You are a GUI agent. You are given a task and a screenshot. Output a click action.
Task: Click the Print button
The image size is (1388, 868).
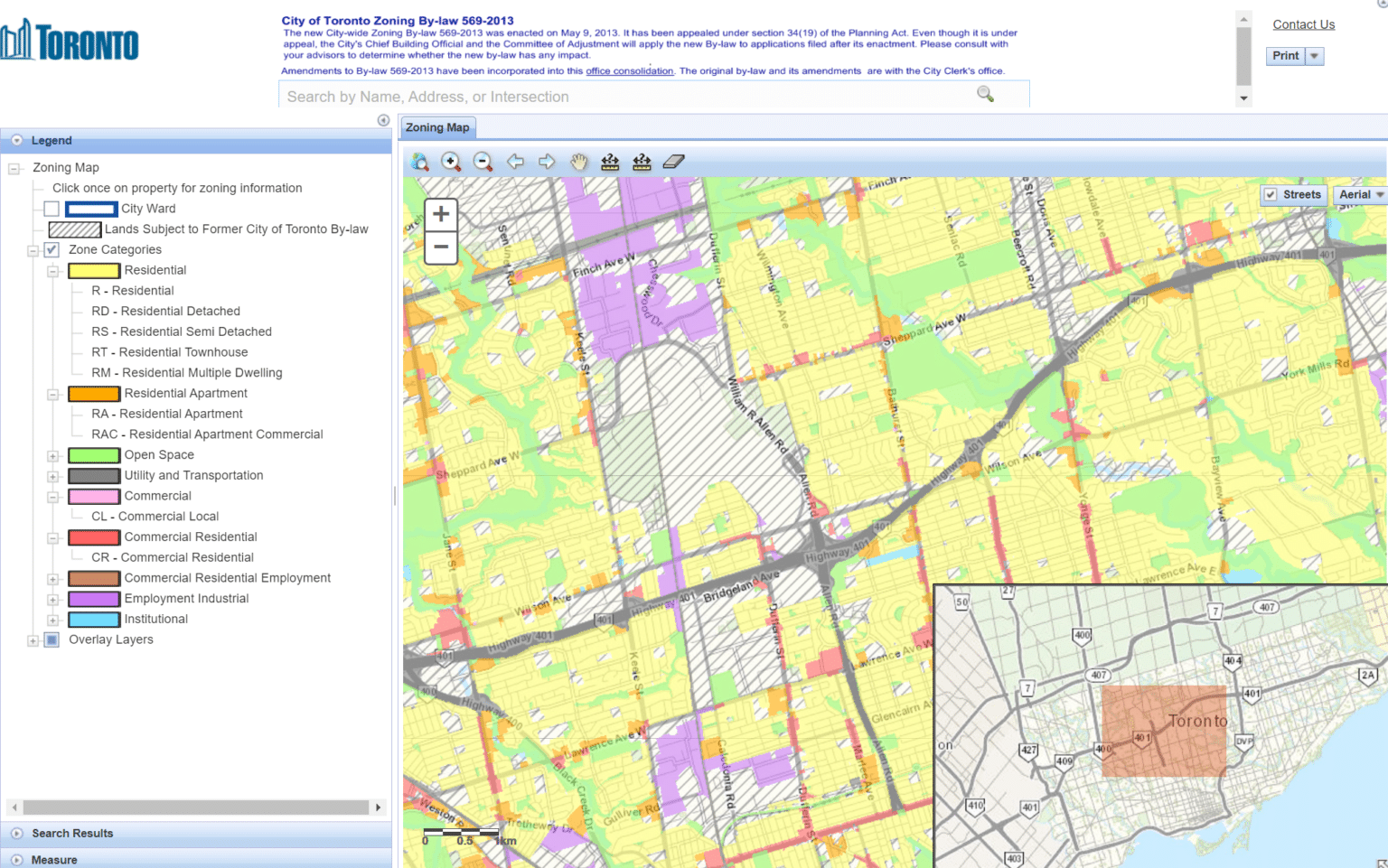pos(1284,55)
